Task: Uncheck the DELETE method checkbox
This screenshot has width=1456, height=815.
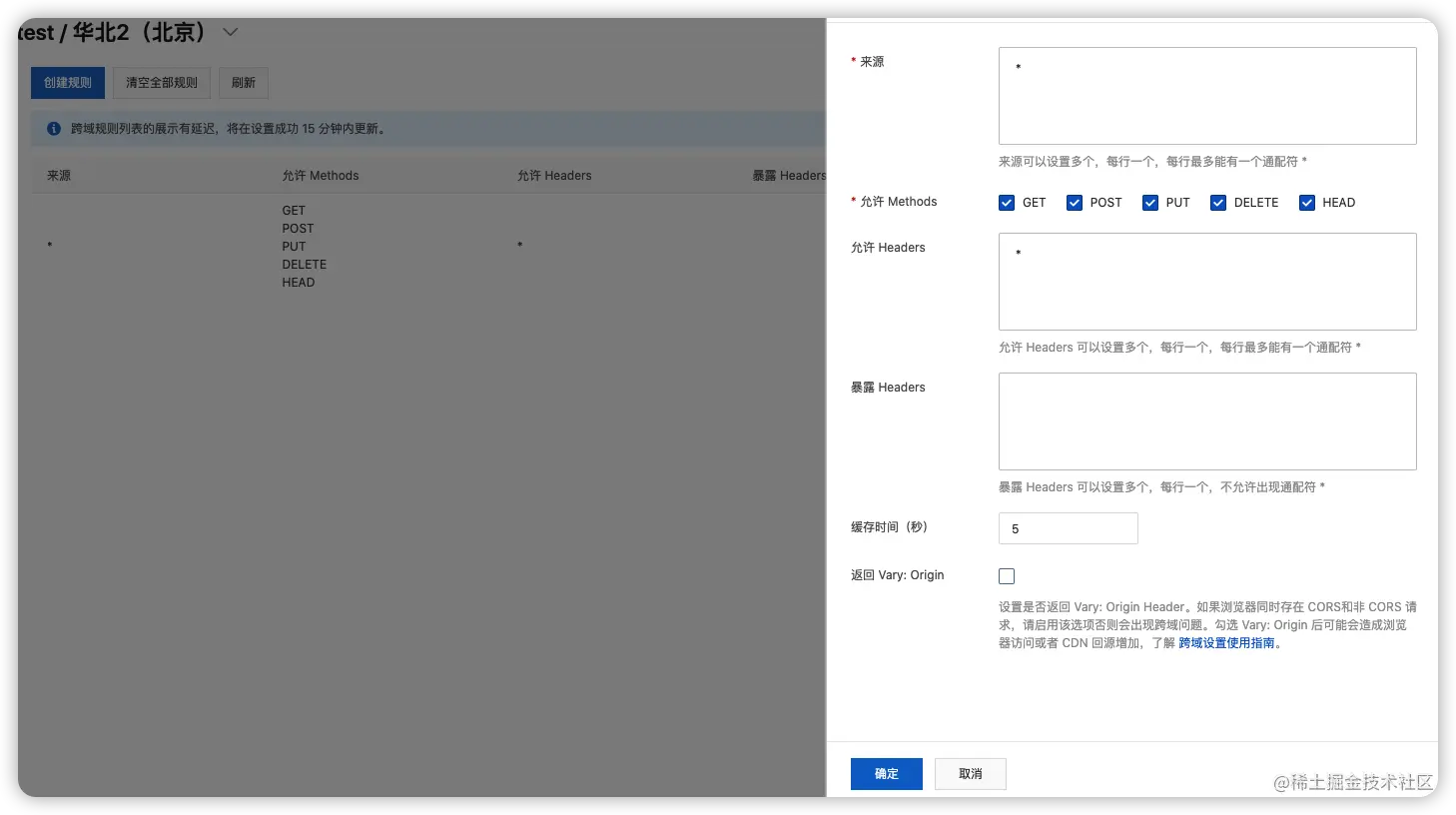Action: [1218, 203]
